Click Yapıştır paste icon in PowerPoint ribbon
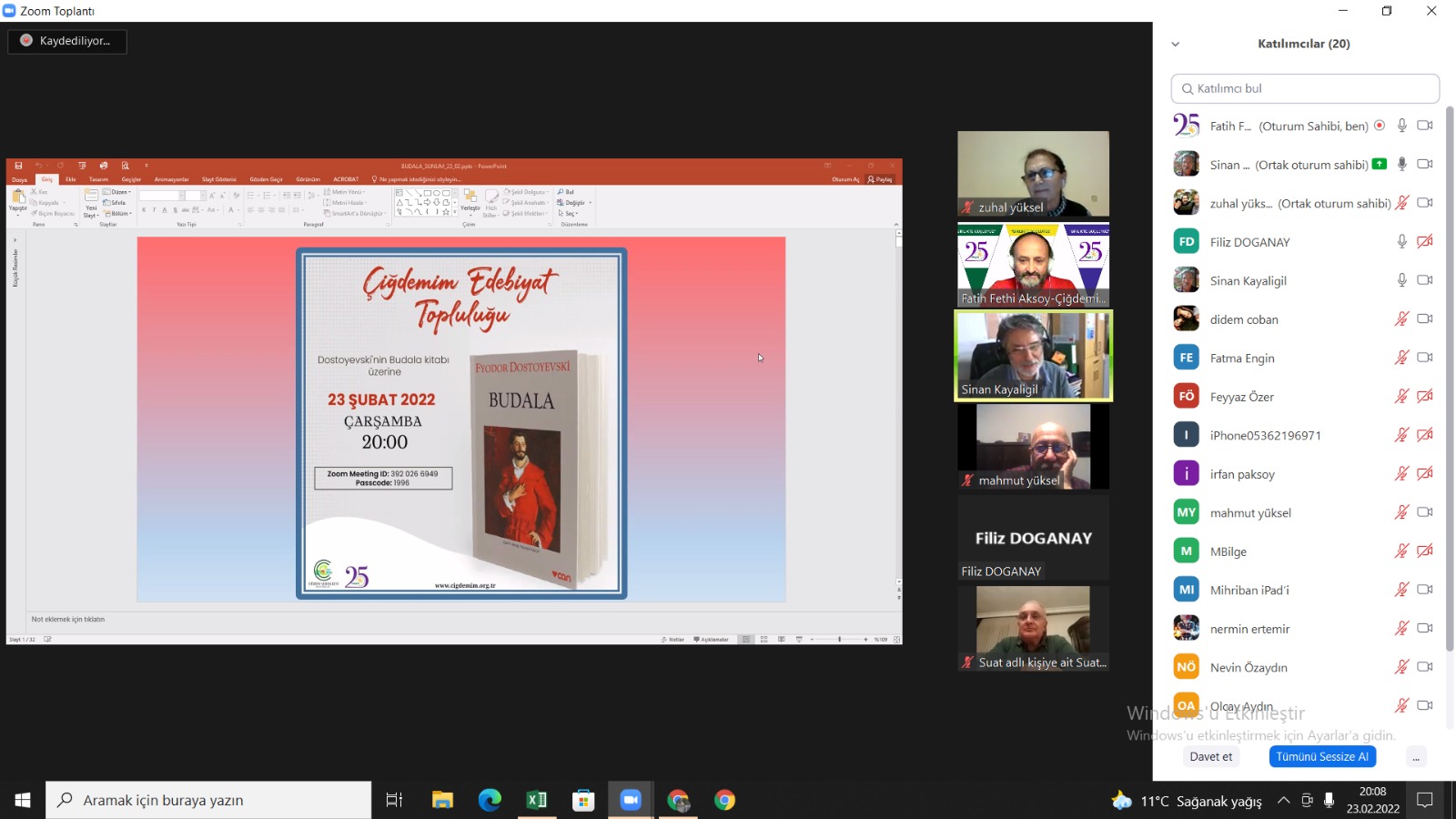This screenshot has width=1456, height=819. tap(18, 200)
